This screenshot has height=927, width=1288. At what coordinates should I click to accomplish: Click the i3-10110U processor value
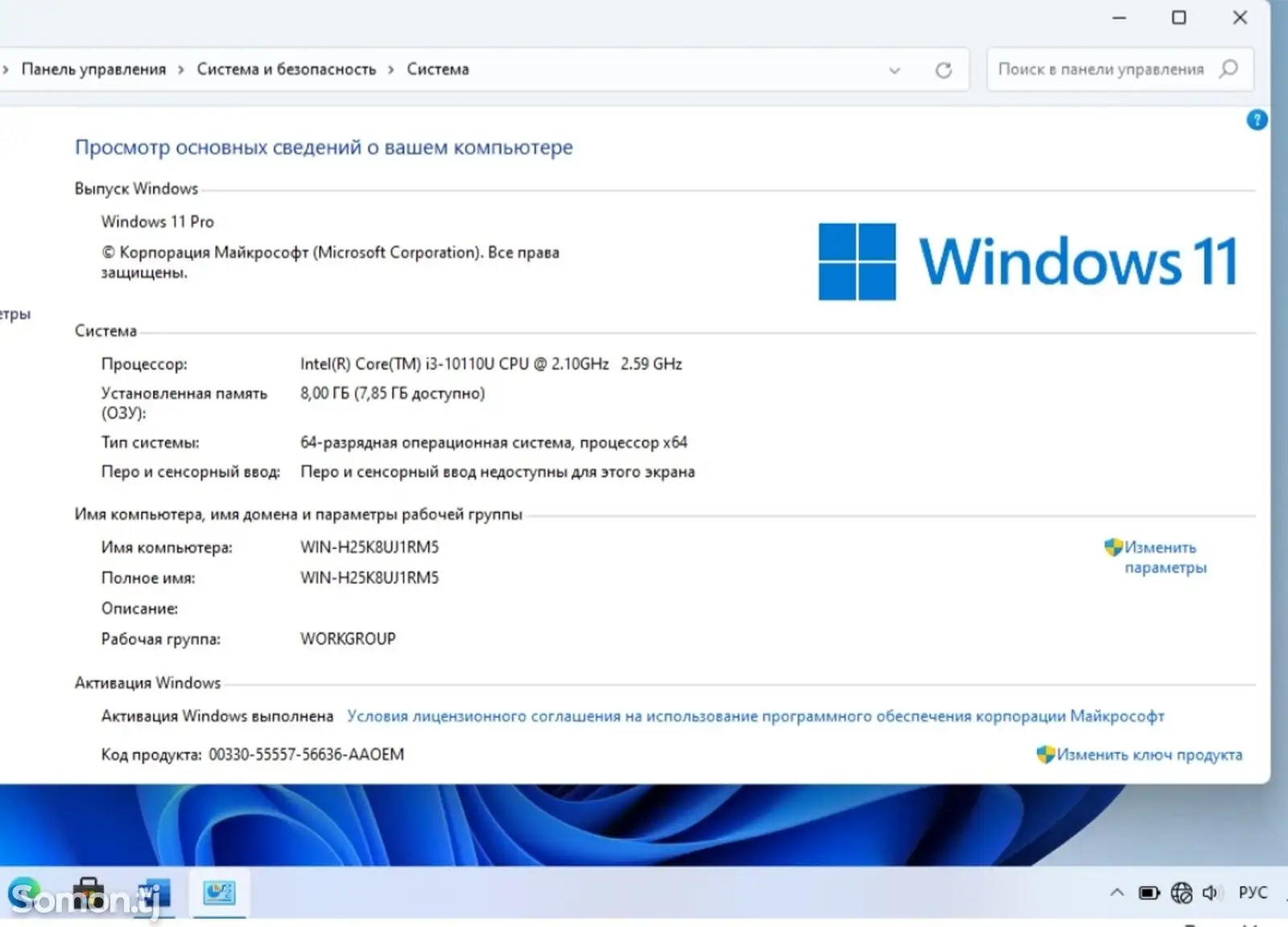[x=491, y=364]
